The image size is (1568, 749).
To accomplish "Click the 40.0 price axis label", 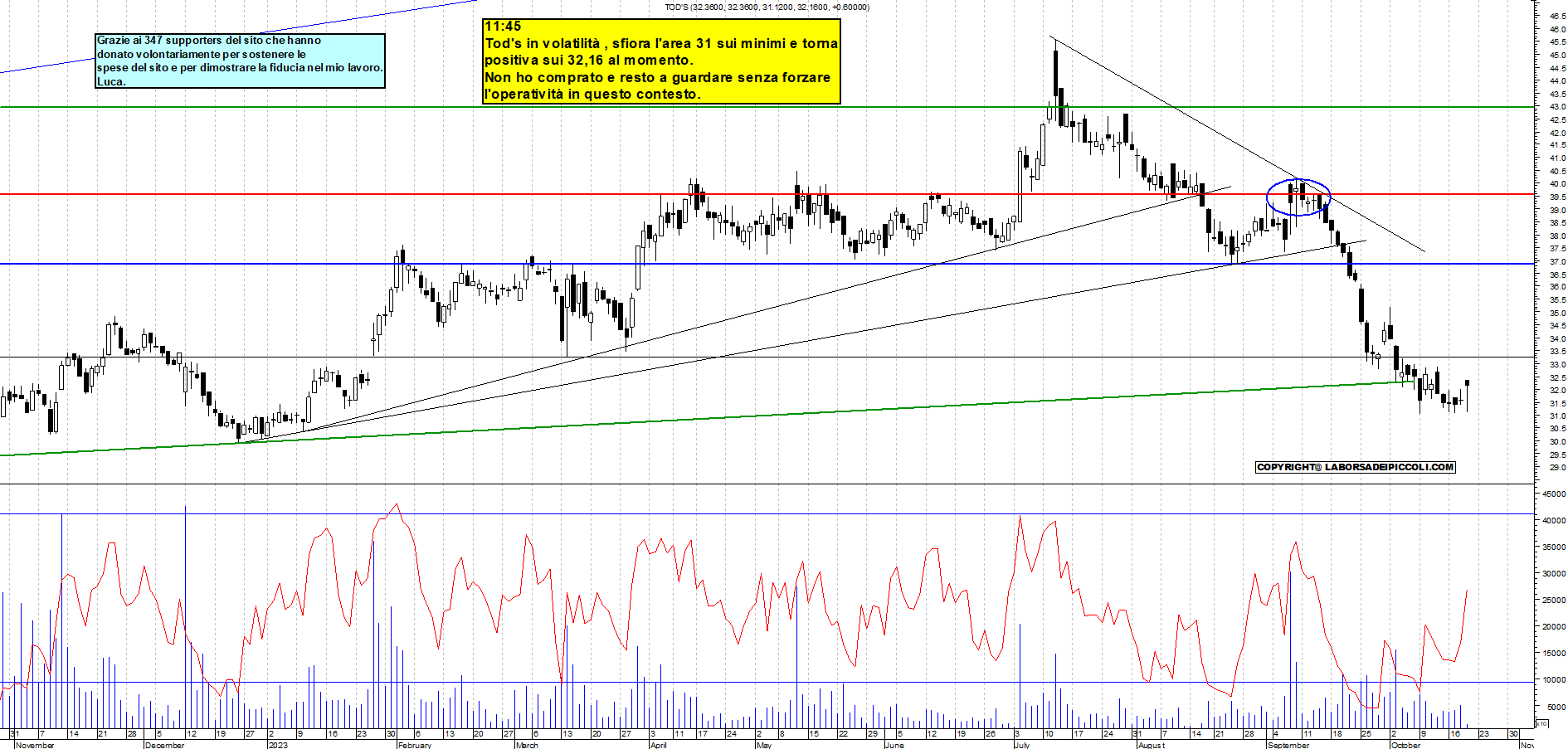I will [x=1557, y=184].
